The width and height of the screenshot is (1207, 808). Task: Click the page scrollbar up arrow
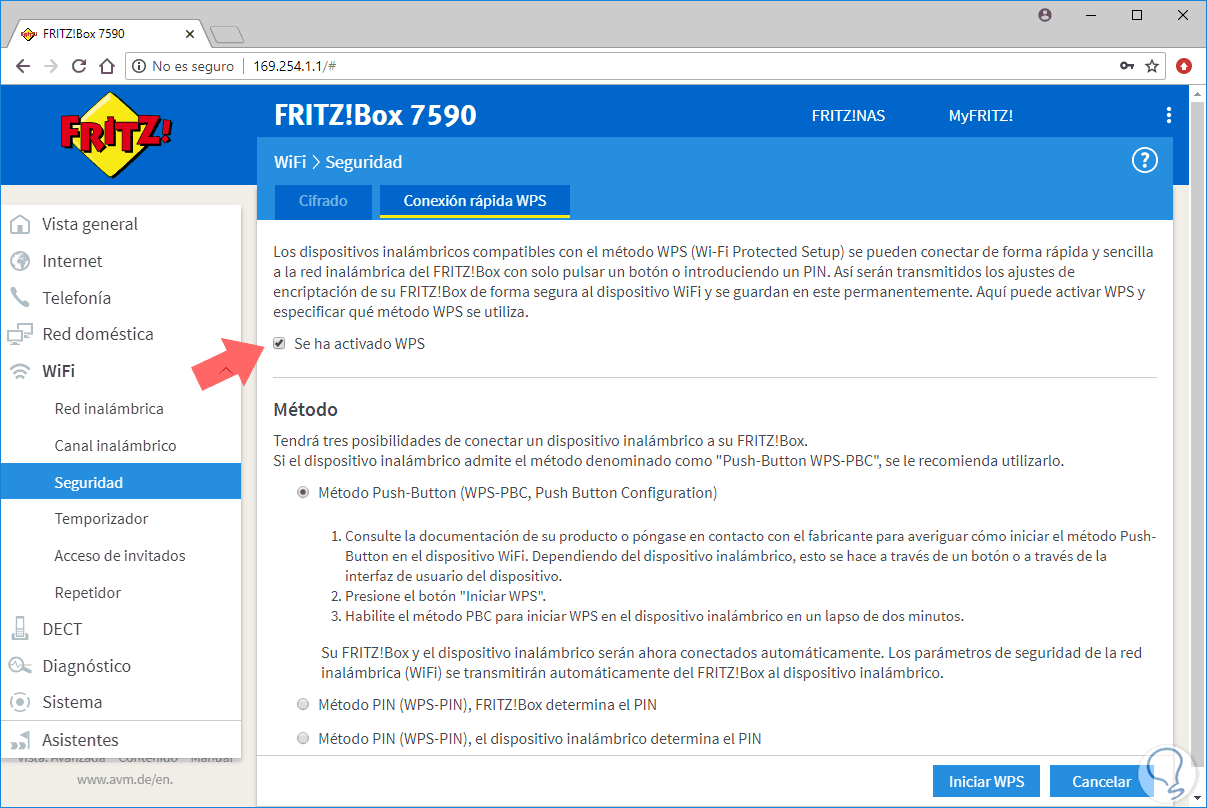[x=1198, y=93]
